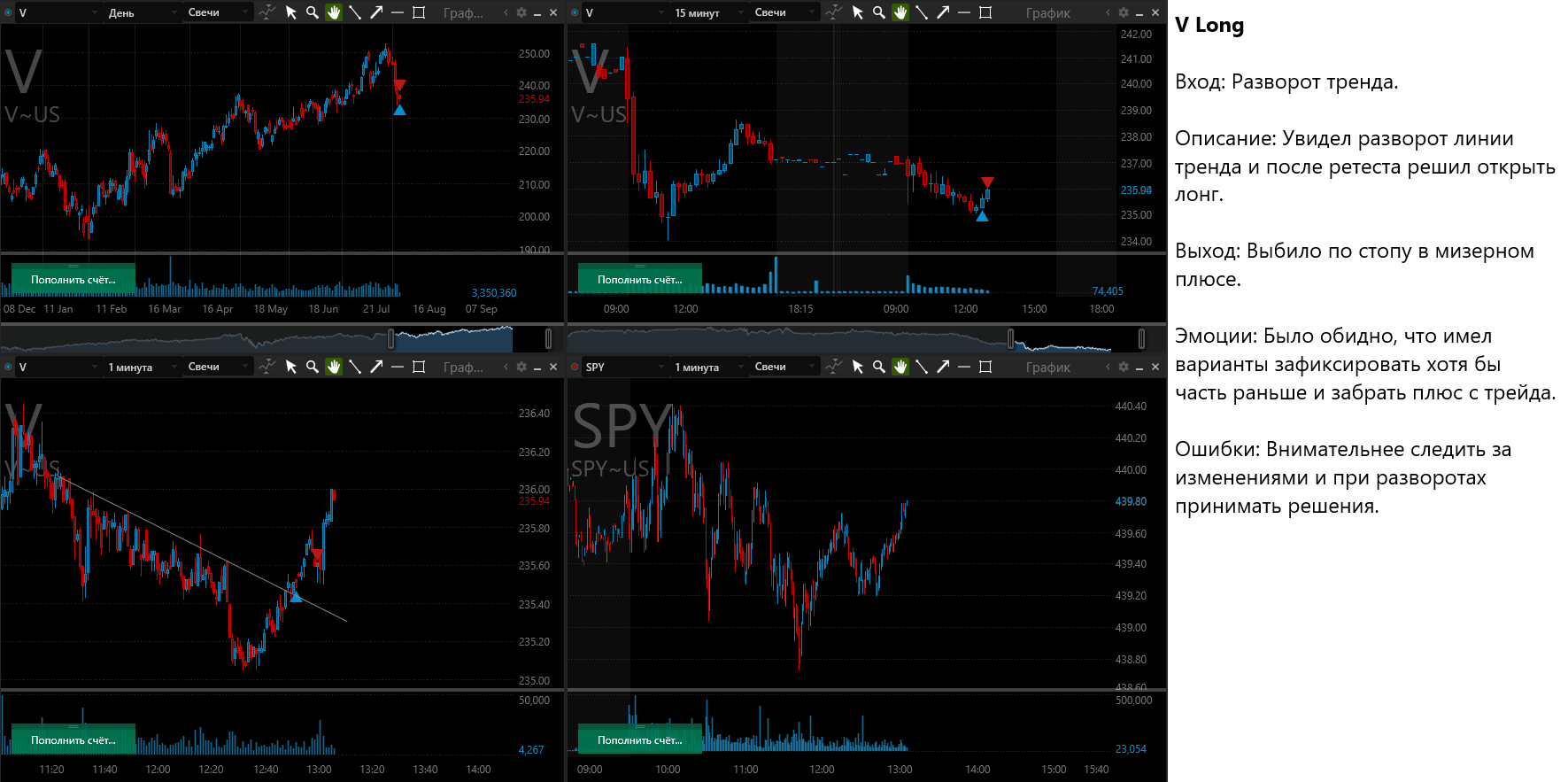Image resolution: width=1568 pixels, height=782 pixels.
Task: Click Пополнить счёт button in the V 1-minute chart
Action: pyautogui.click(x=73, y=739)
